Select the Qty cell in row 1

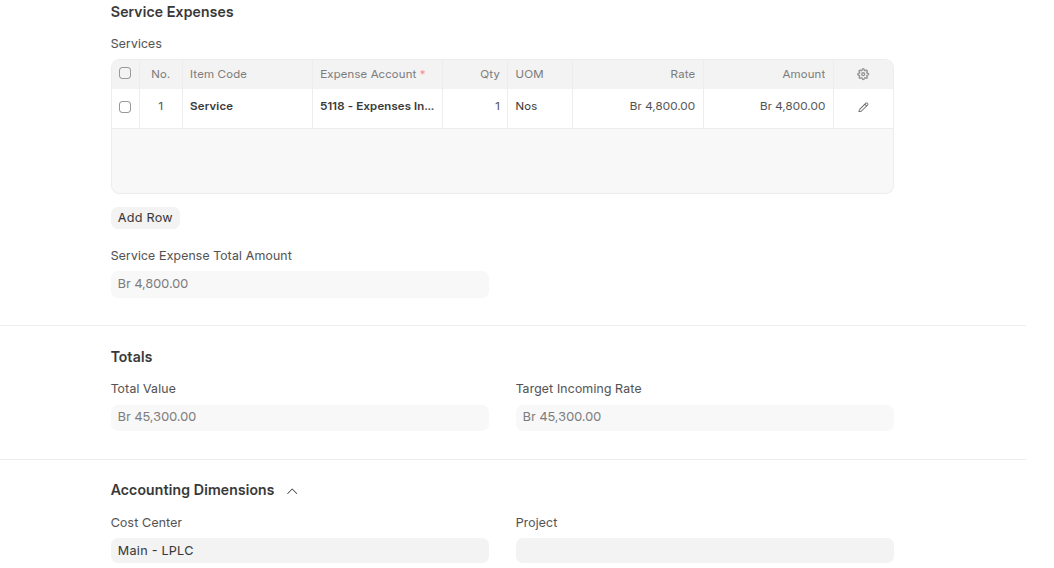[x=475, y=106]
